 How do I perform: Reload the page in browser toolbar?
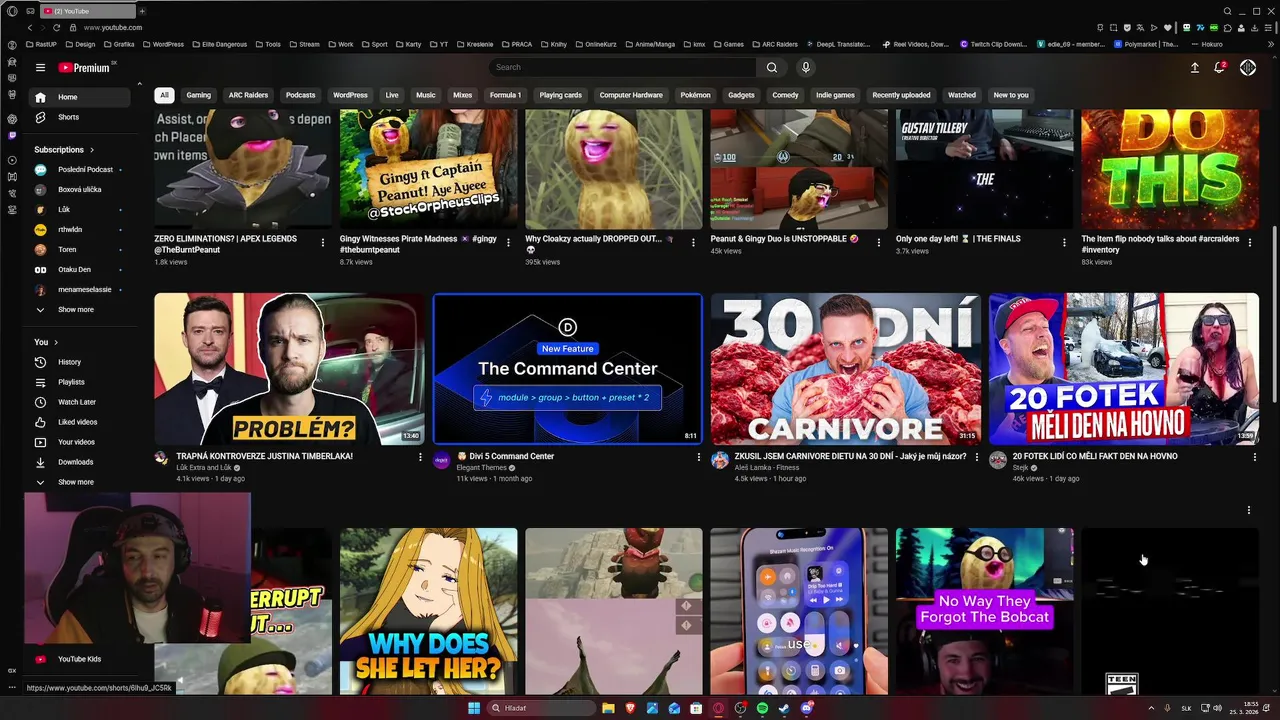pos(56,28)
